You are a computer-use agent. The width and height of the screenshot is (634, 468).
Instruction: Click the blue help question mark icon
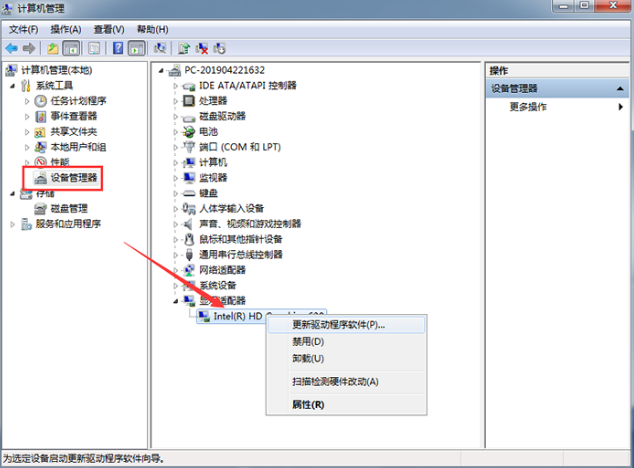[x=119, y=47]
